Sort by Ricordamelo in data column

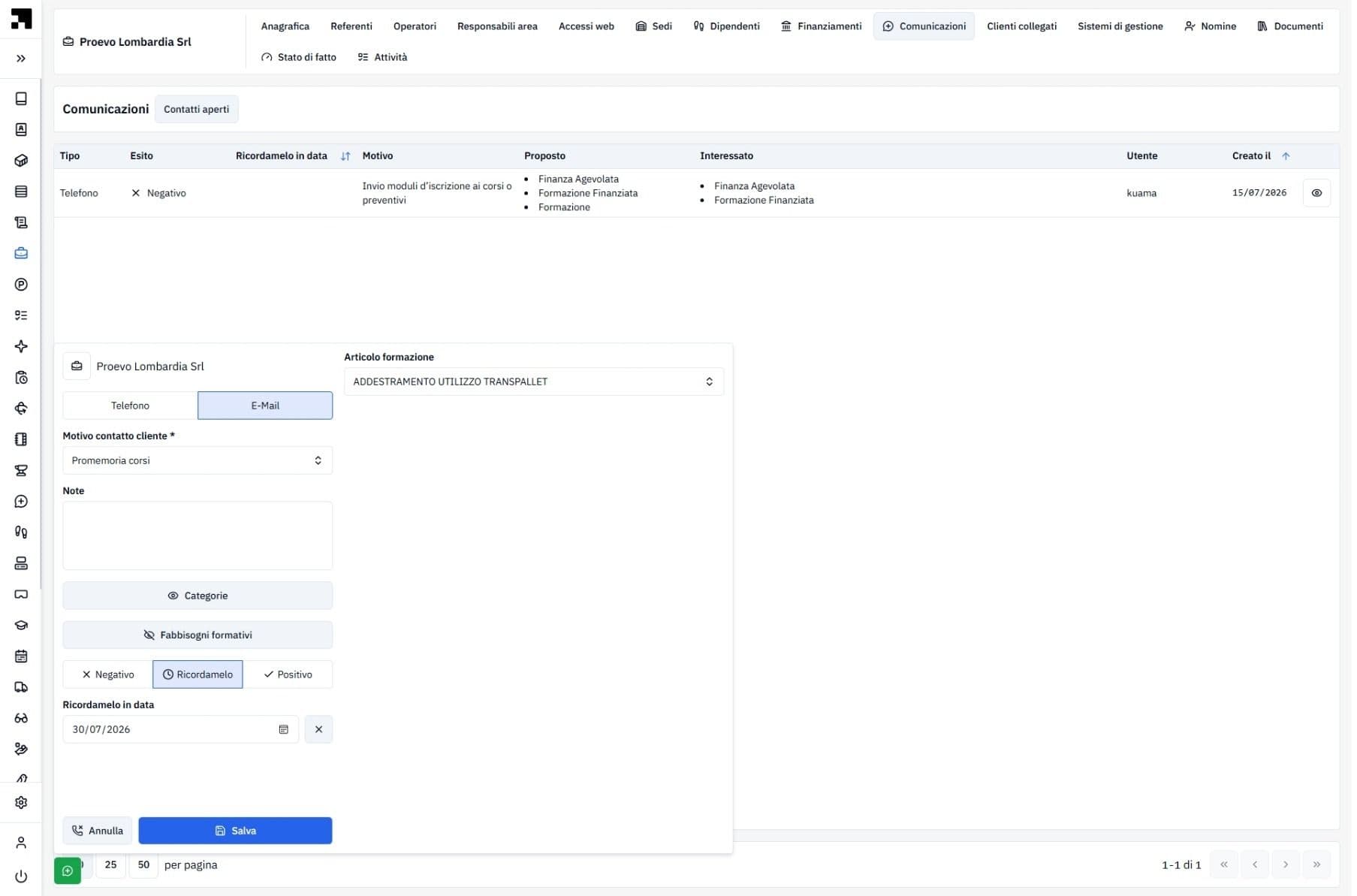click(x=345, y=156)
